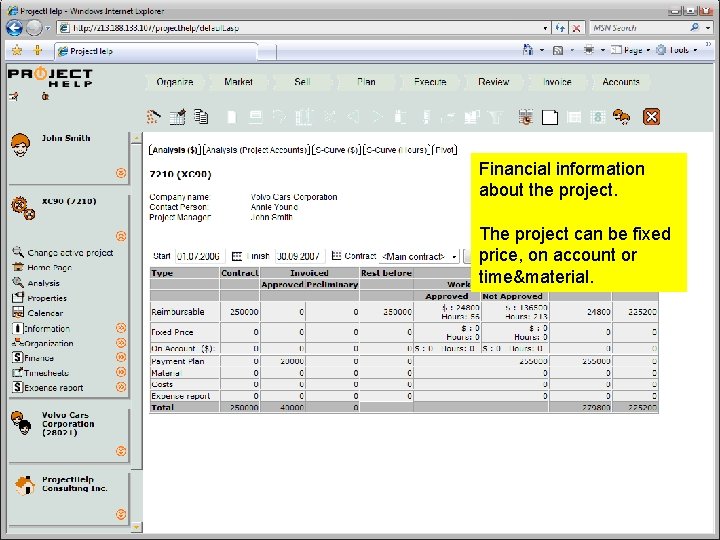
Task: Expand the Expense report submenu arrow
Action: coord(121,387)
